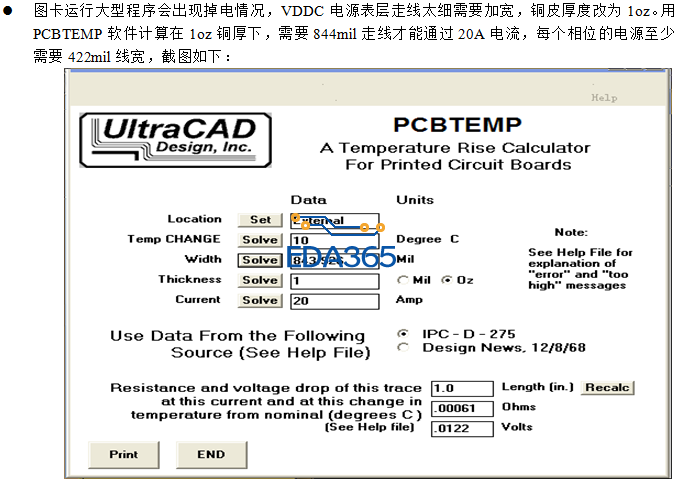685x480 pixels.
Task: Solve for copper Thickness
Action: click(260, 280)
